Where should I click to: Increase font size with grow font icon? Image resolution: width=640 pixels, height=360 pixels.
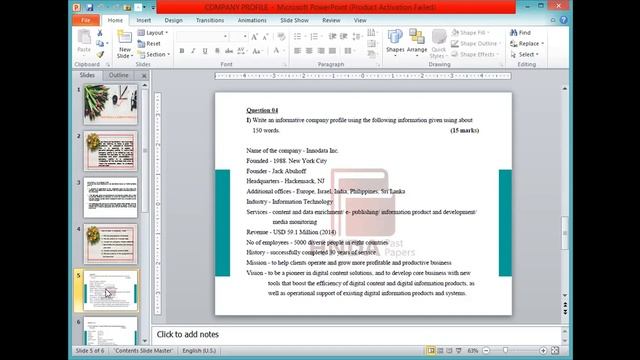click(255, 37)
